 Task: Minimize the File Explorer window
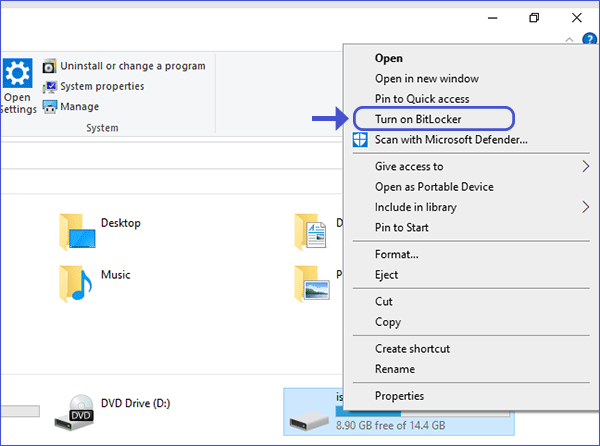point(492,18)
